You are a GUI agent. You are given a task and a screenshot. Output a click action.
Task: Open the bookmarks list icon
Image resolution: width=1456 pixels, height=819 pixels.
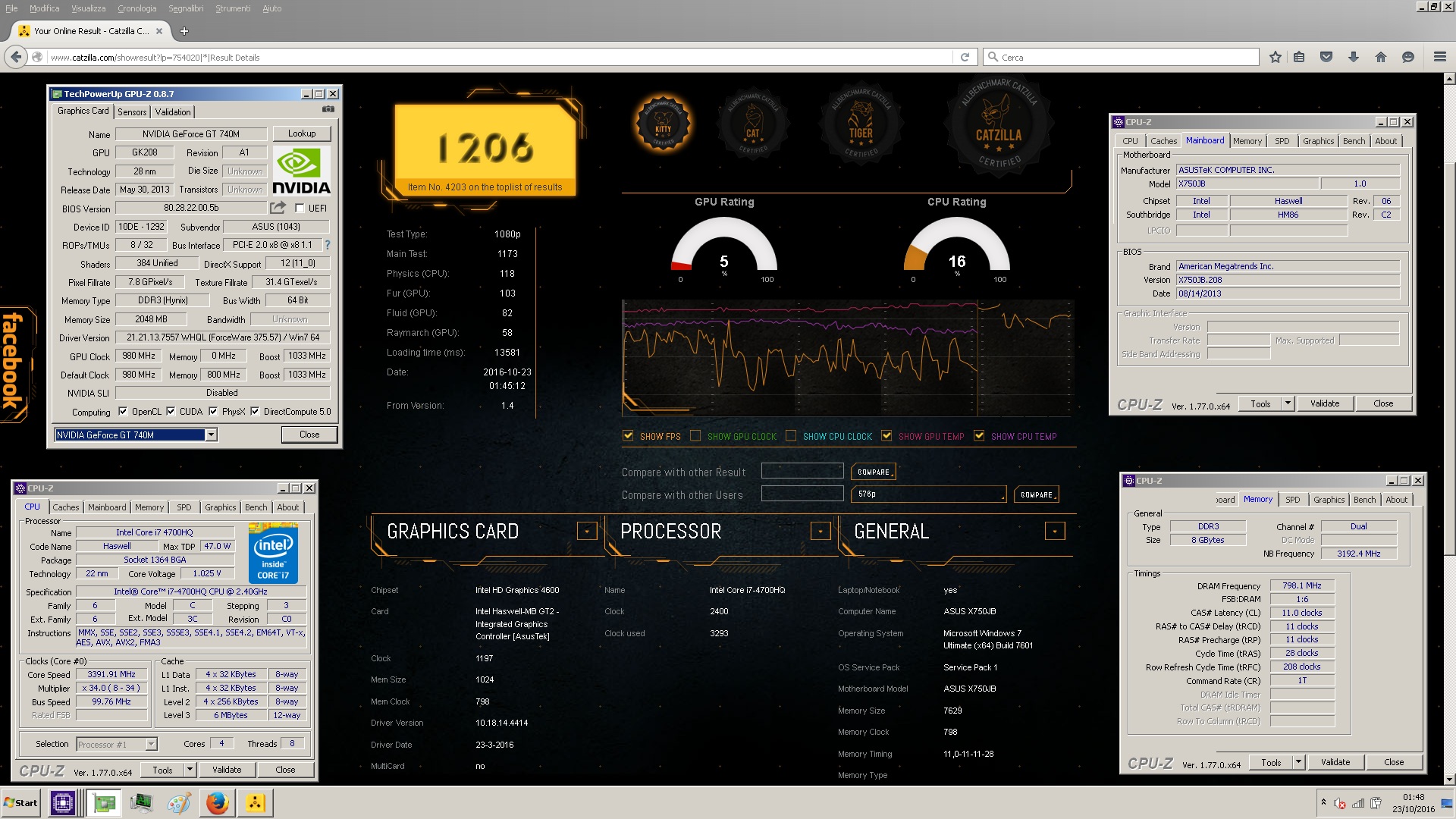1300,57
